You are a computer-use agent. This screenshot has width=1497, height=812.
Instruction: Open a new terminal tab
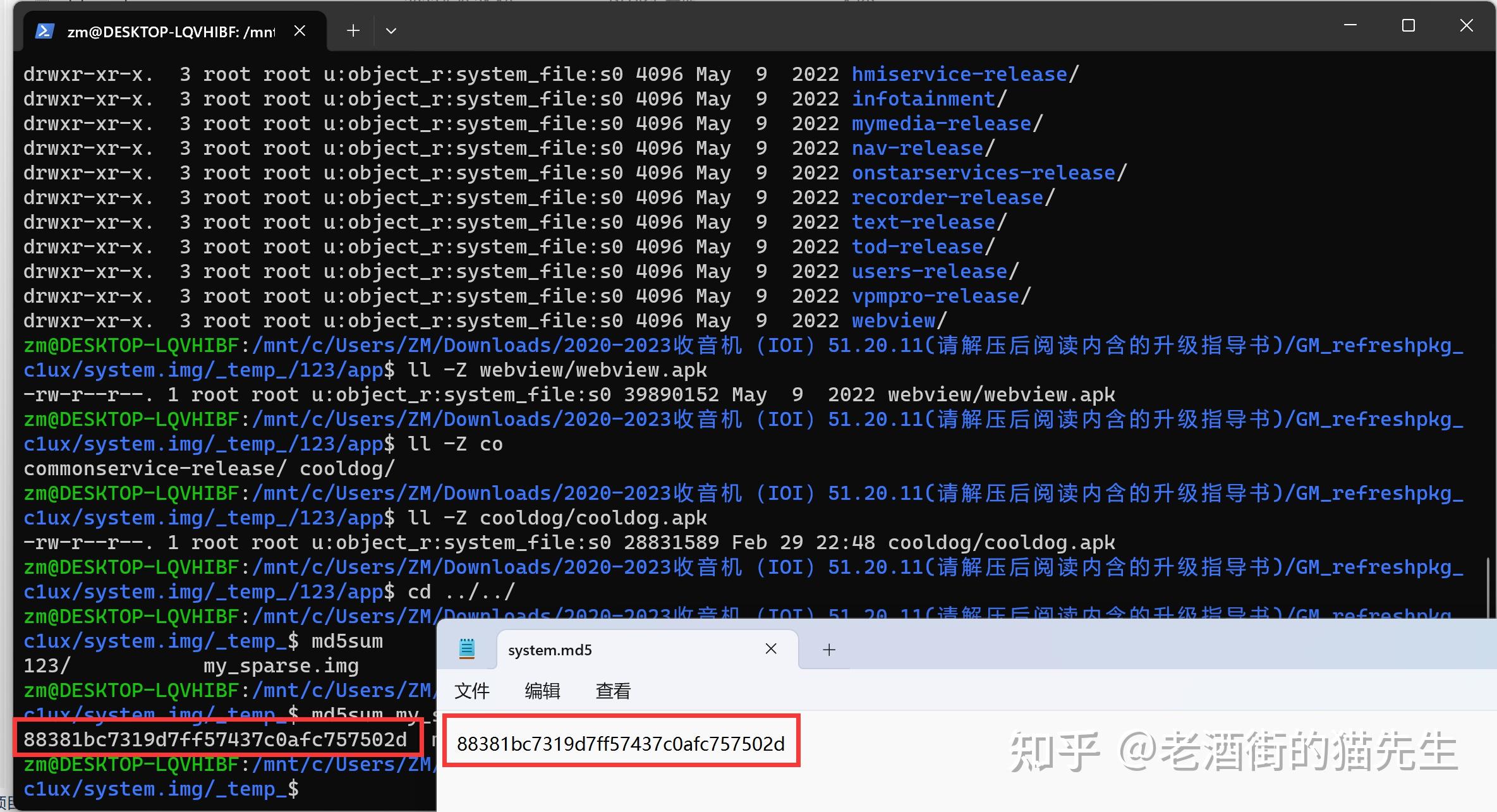(x=353, y=30)
